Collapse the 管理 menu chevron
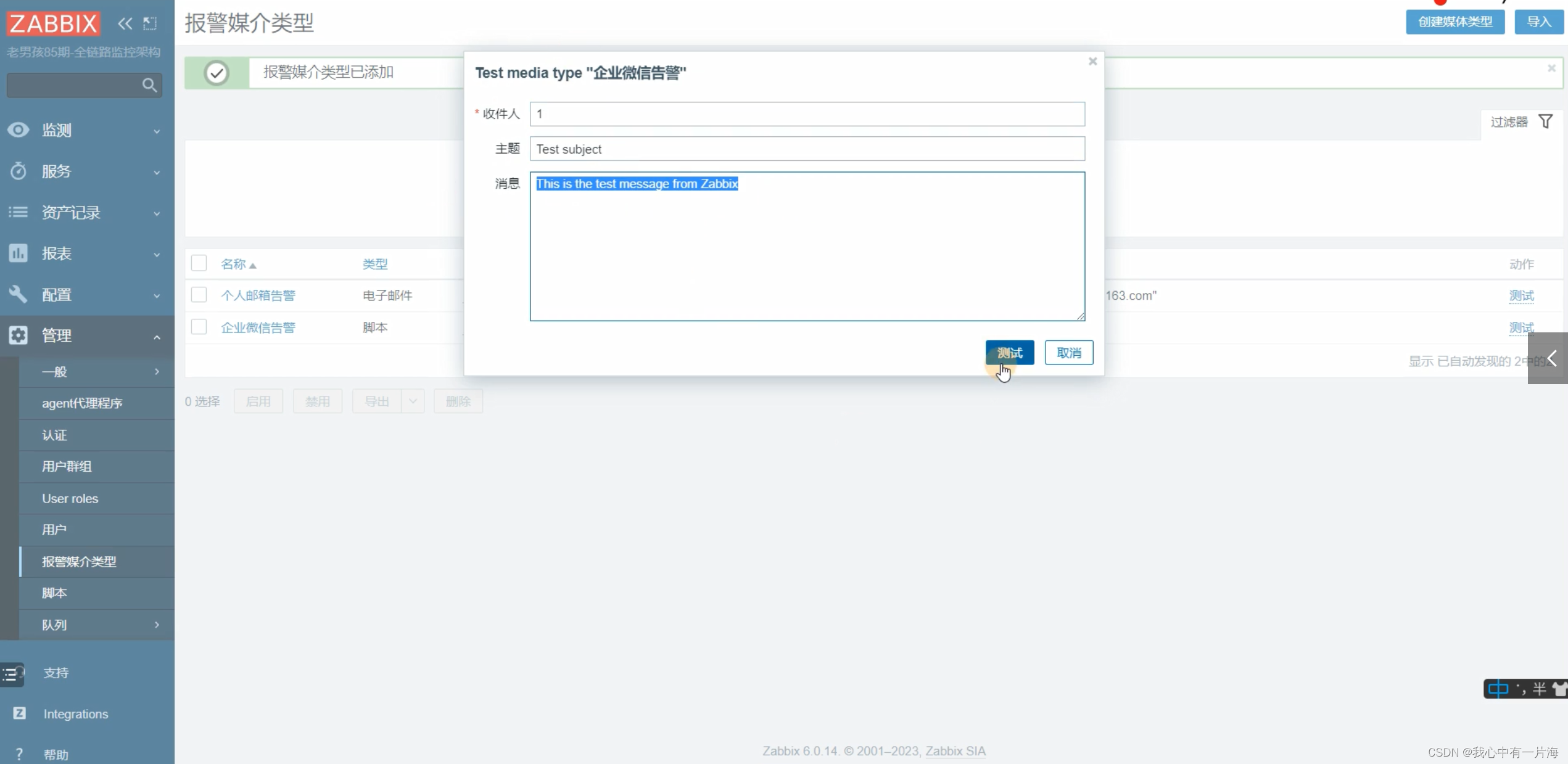Screen dimensions: 1568x764 tap(157, 337)
